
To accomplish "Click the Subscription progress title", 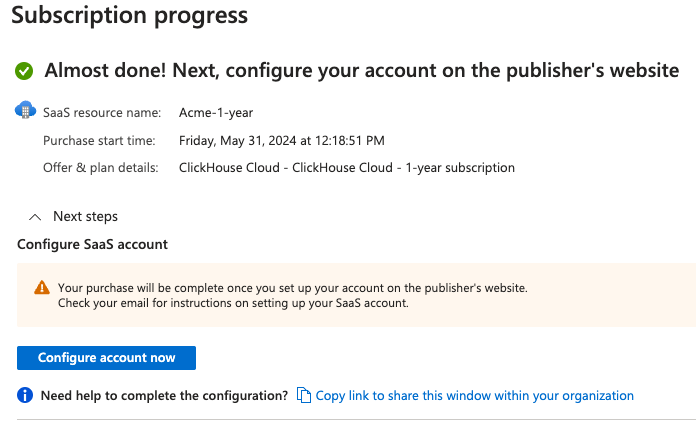I will pos(129,16).
